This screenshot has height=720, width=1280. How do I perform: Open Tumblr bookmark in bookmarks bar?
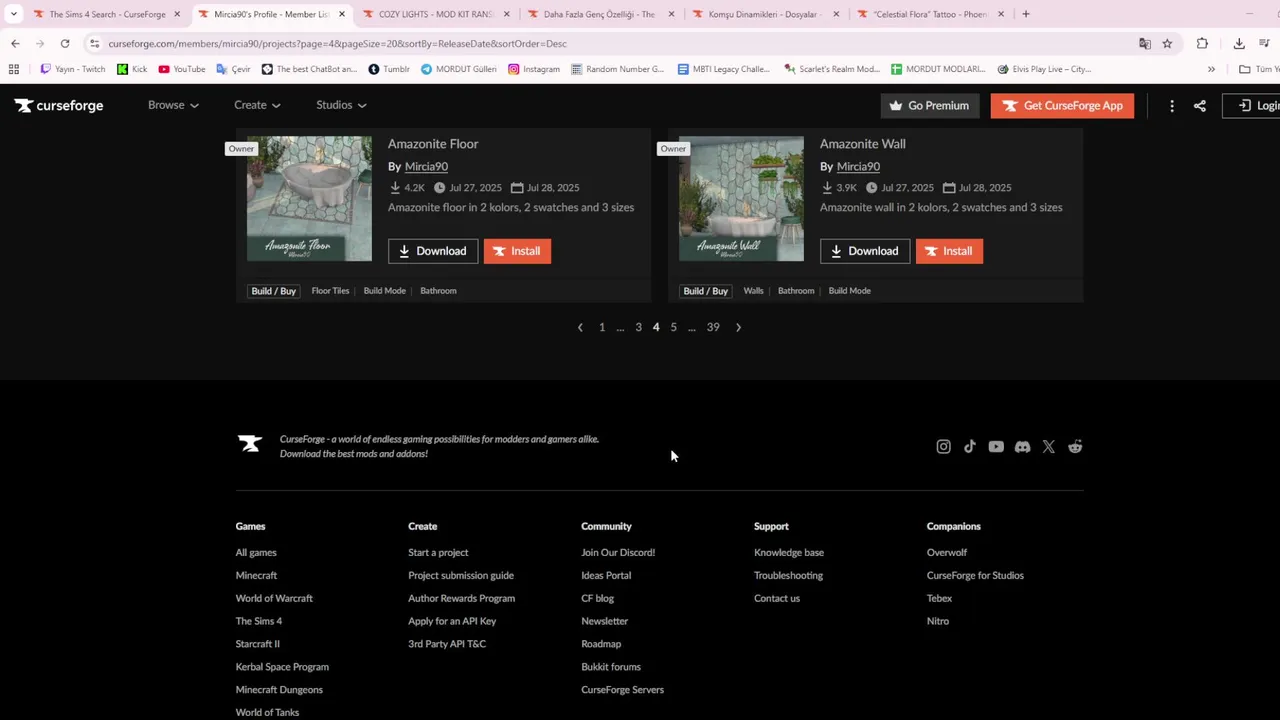(389, 69)
